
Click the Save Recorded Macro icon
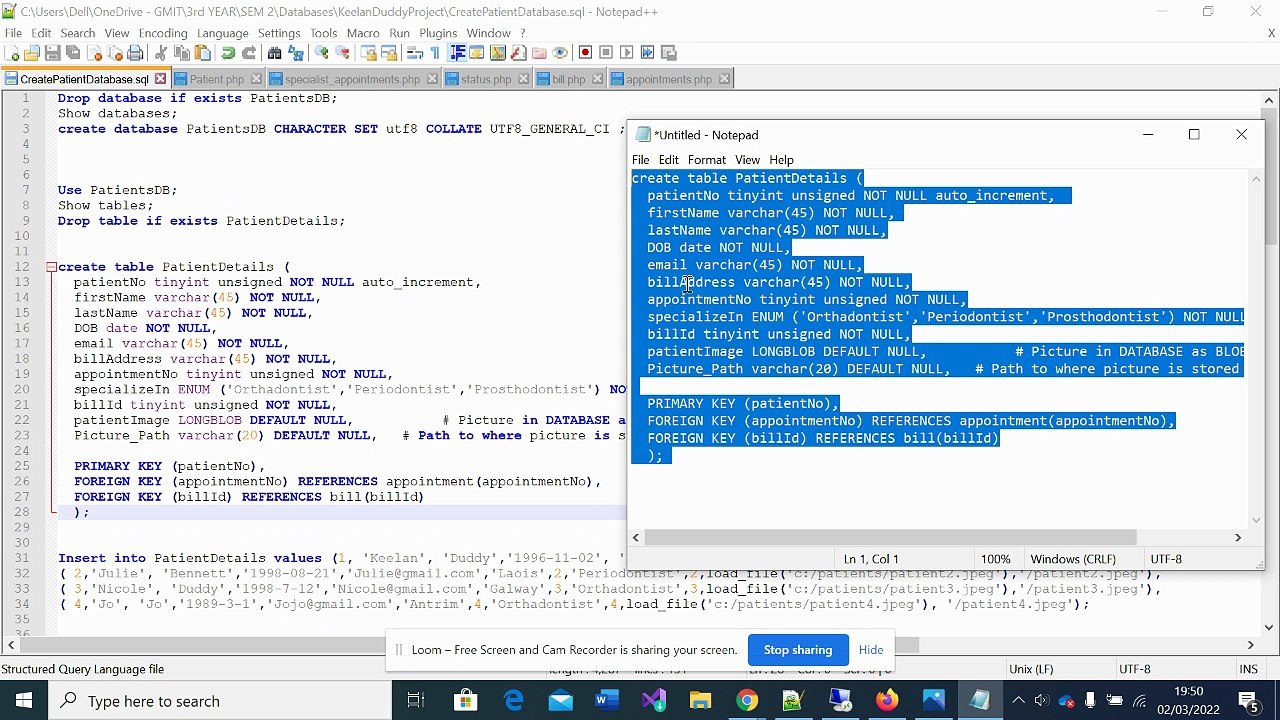coord(668,53)
